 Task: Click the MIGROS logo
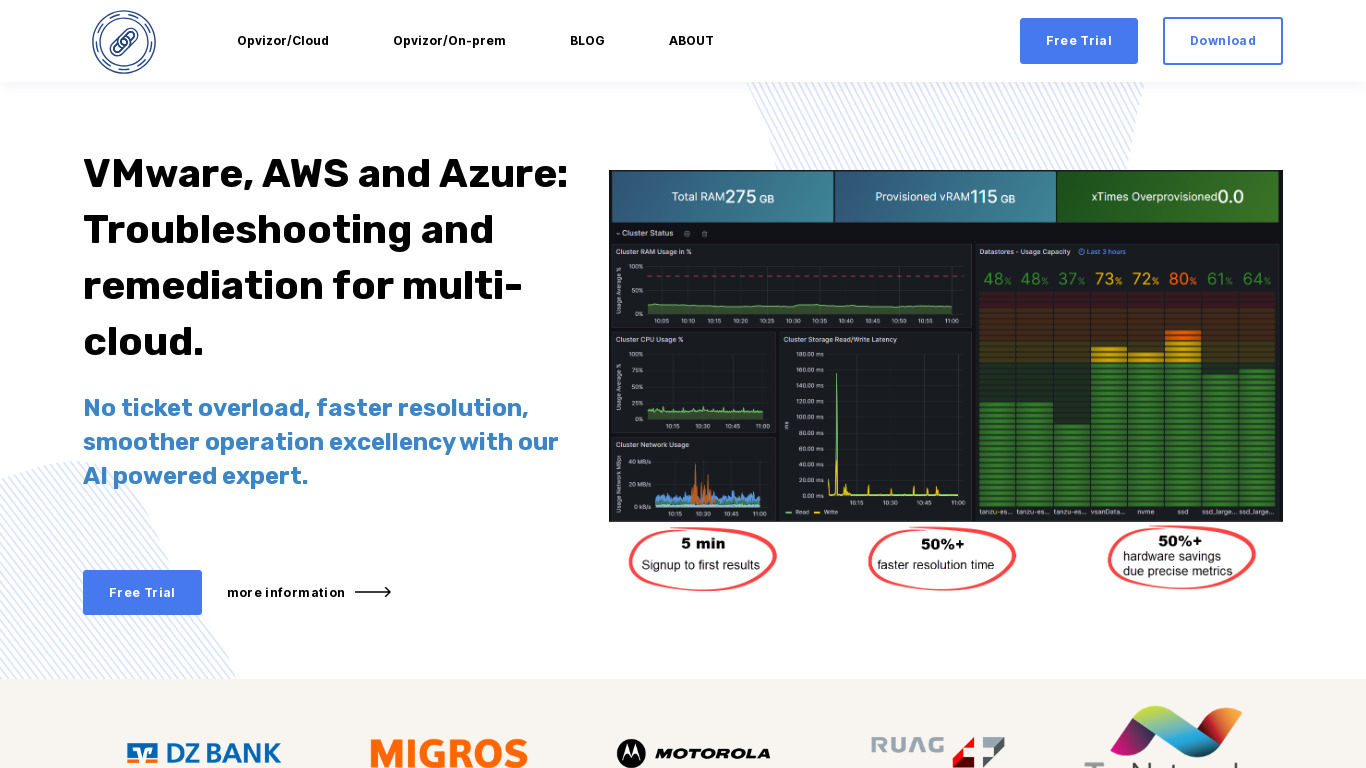[449, 753]
